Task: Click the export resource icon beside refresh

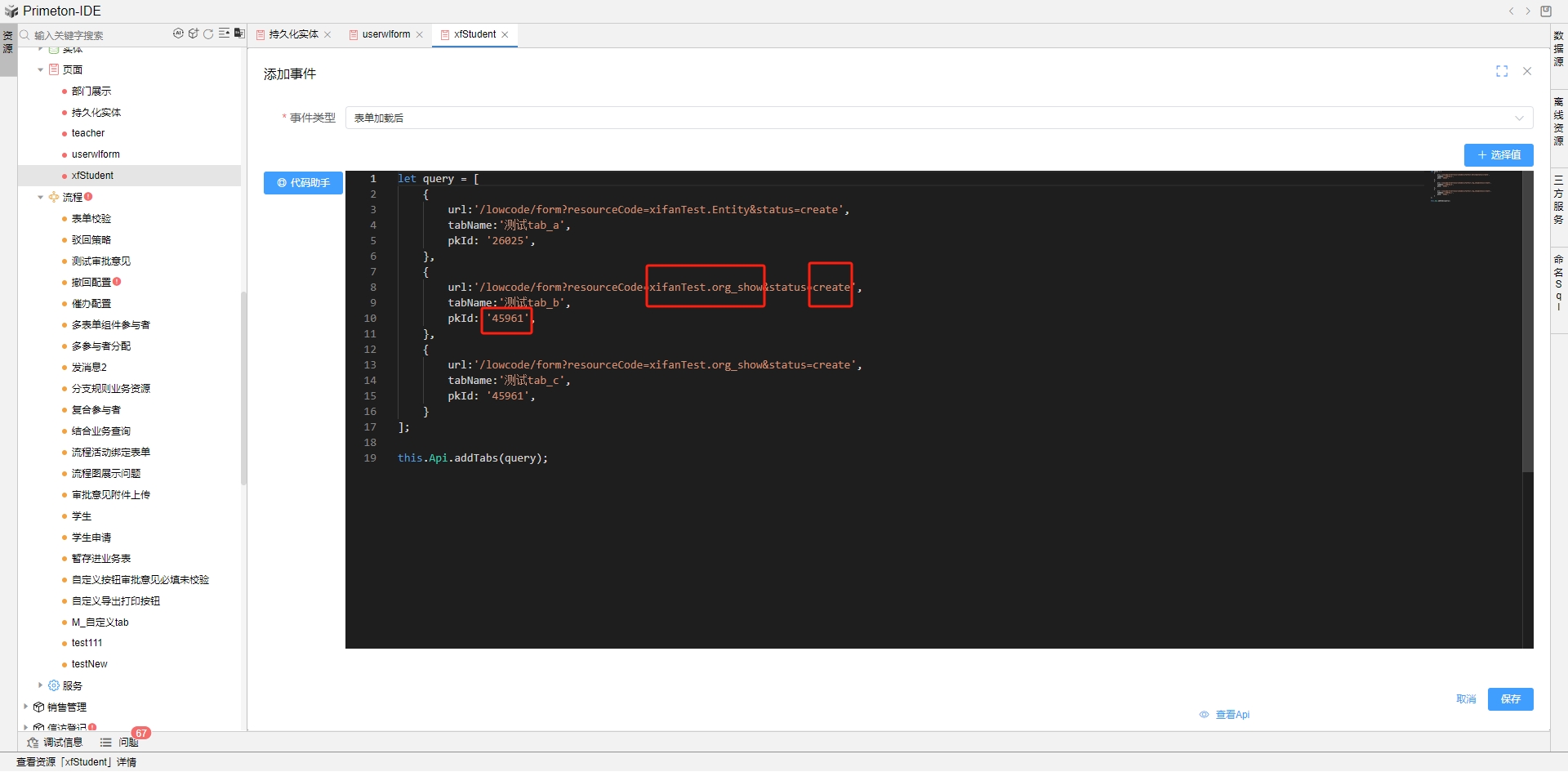Action: [239, 33]
